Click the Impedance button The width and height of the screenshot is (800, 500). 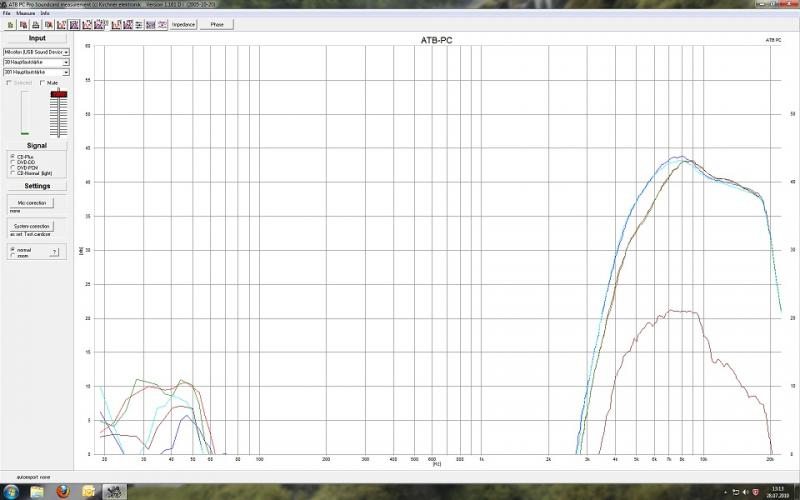pos(183,24)
